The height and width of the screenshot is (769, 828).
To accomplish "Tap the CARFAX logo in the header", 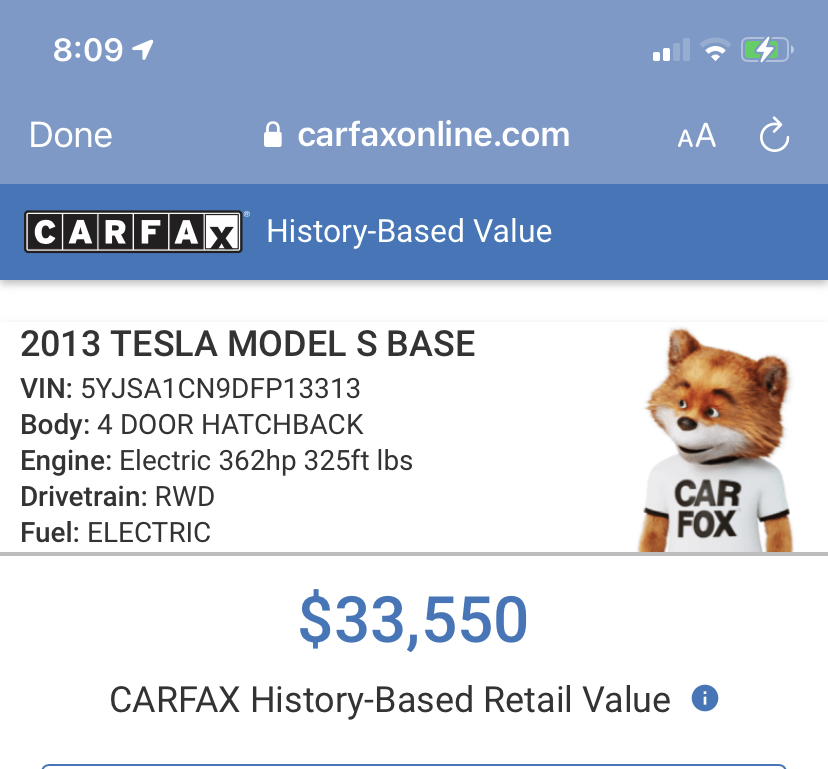I will (133, 232).
